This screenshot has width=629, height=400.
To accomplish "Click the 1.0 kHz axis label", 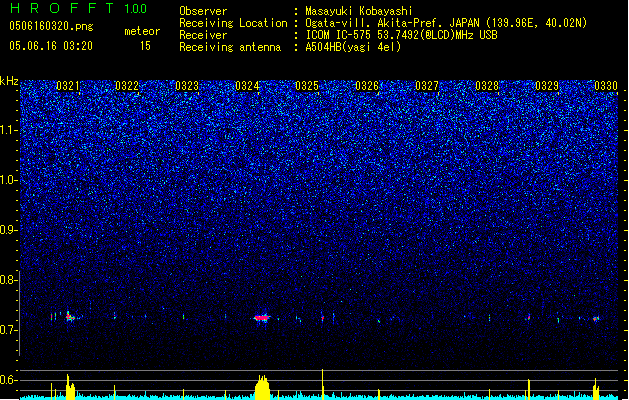I will click(9, 180).
